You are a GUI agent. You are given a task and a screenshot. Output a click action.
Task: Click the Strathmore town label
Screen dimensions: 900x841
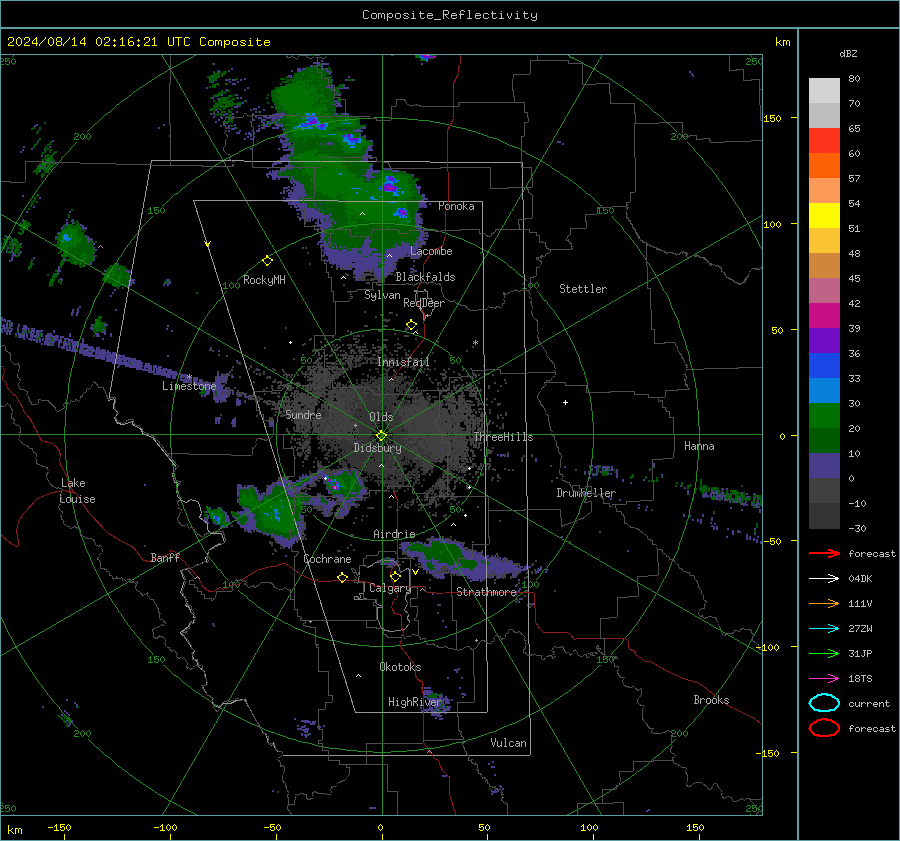pyautogui.click(x=486, y=592)
